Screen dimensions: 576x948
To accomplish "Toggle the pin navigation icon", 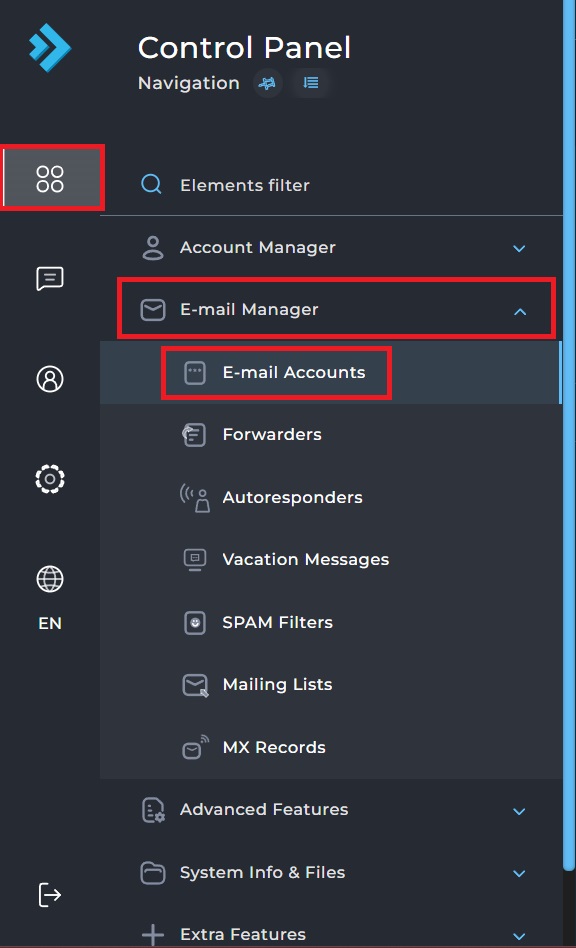I will coord(267,83).
